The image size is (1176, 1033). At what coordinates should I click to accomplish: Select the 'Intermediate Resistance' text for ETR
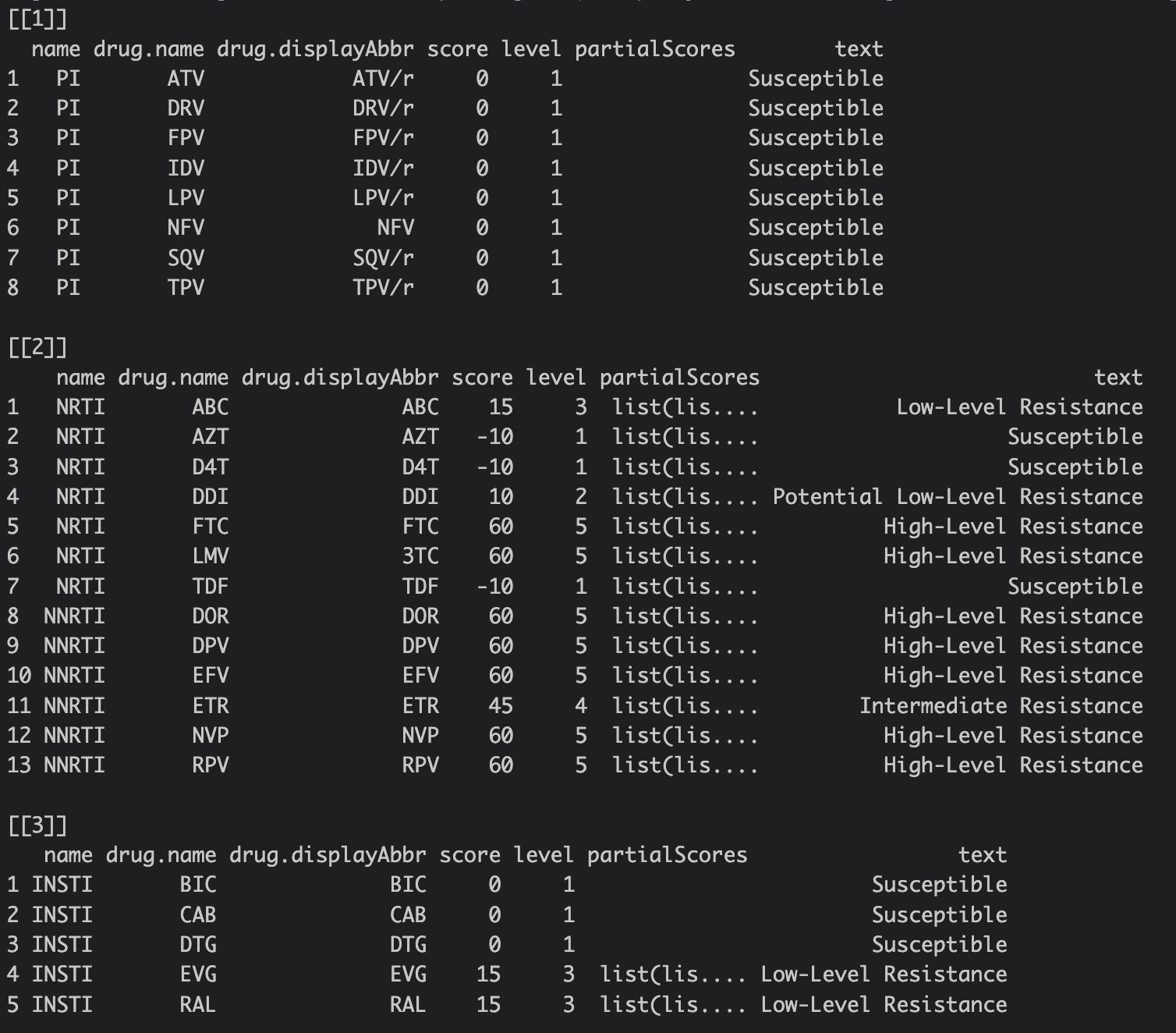(x=1001, y=706)
